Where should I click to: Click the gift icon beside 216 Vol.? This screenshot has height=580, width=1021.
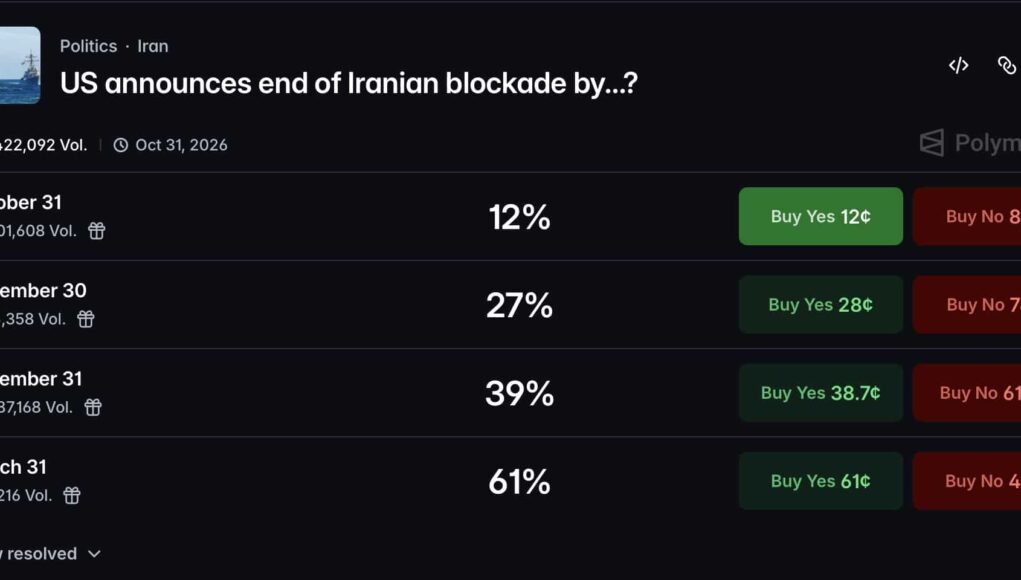tap(72, 495)
